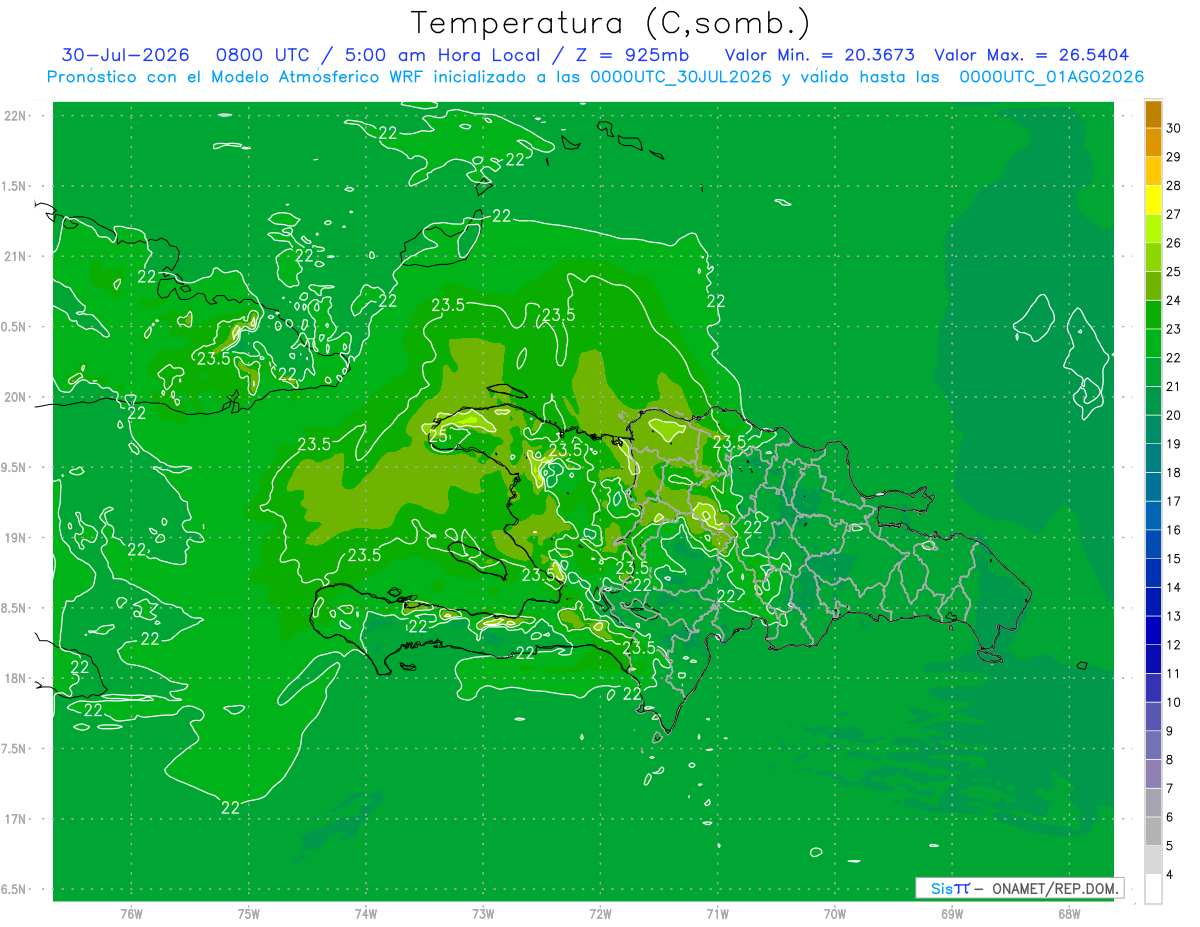1200x927 pixels.
Task: Pick the brown-orange legend swatch above 30
Action: pos(1153,115)
